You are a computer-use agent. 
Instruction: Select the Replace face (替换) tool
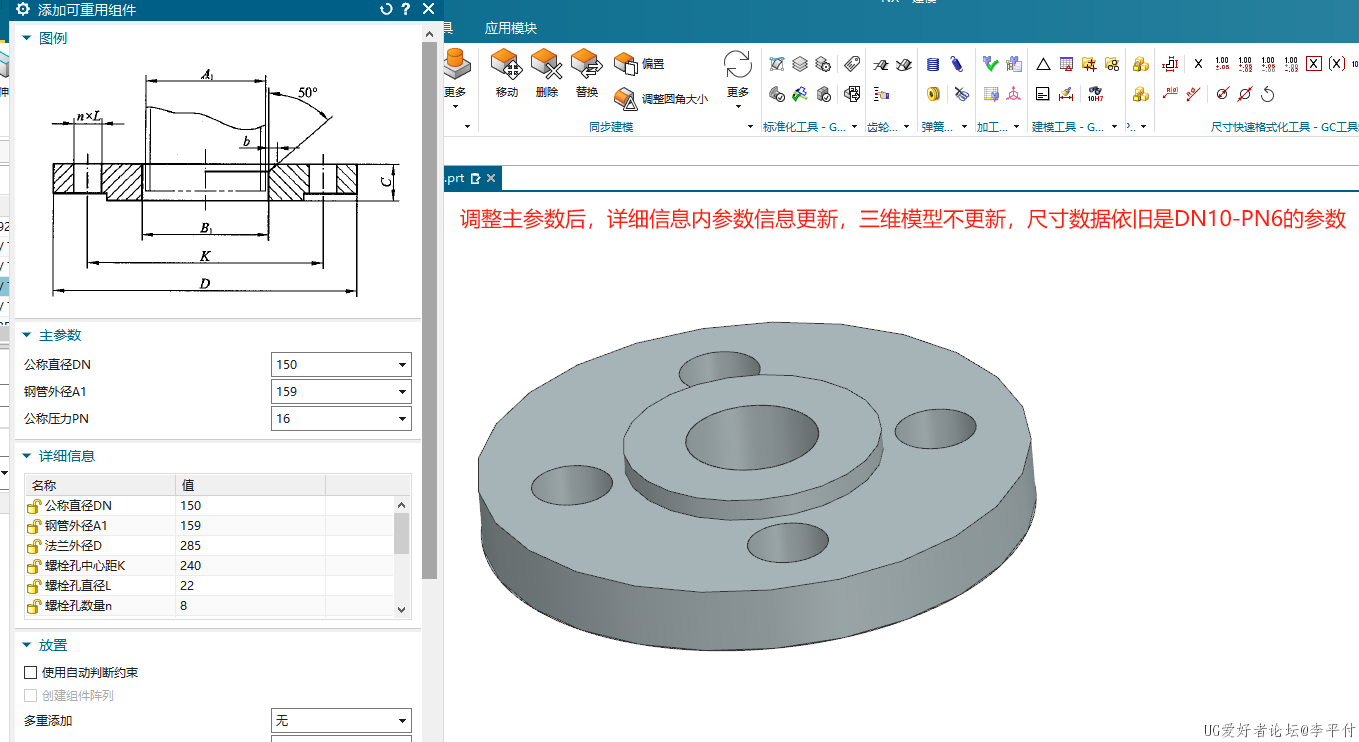pos(587,72)
